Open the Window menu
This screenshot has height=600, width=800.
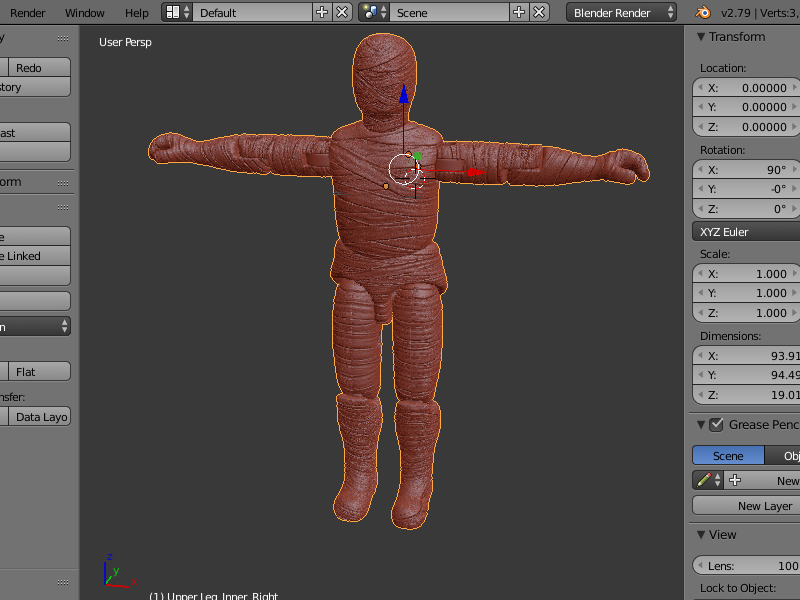click(x=85, y=13)
